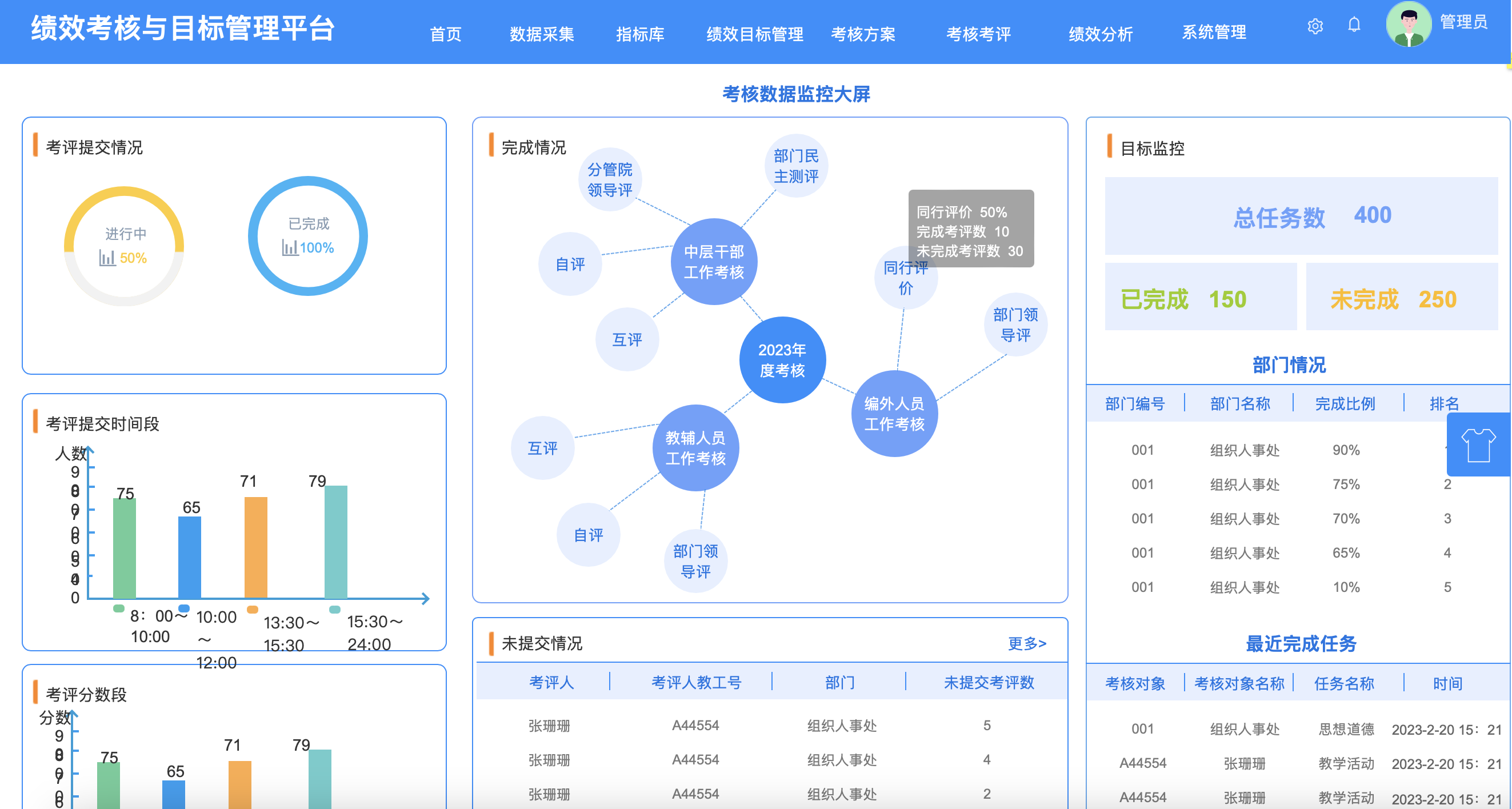Click the 管理员 username label
This screenshot has width=1512, height=809.
1463,22
